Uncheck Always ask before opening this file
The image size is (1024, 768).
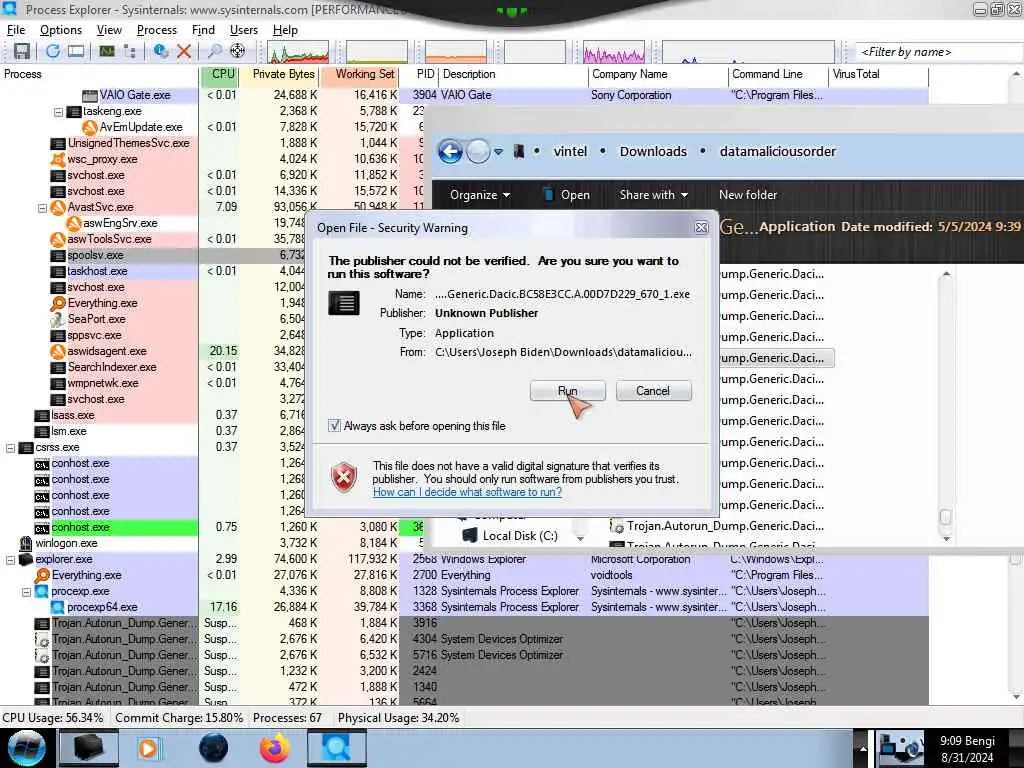click(x=334, y=426)
